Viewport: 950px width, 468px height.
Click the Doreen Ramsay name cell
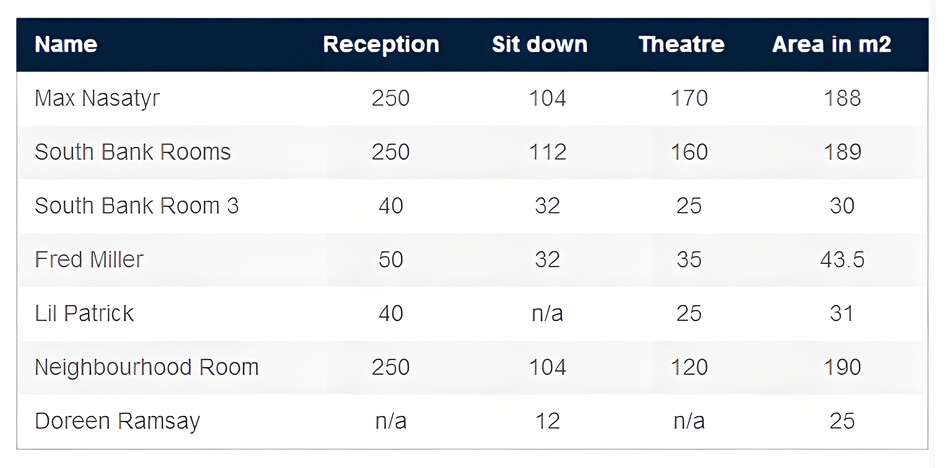point(118,421)
